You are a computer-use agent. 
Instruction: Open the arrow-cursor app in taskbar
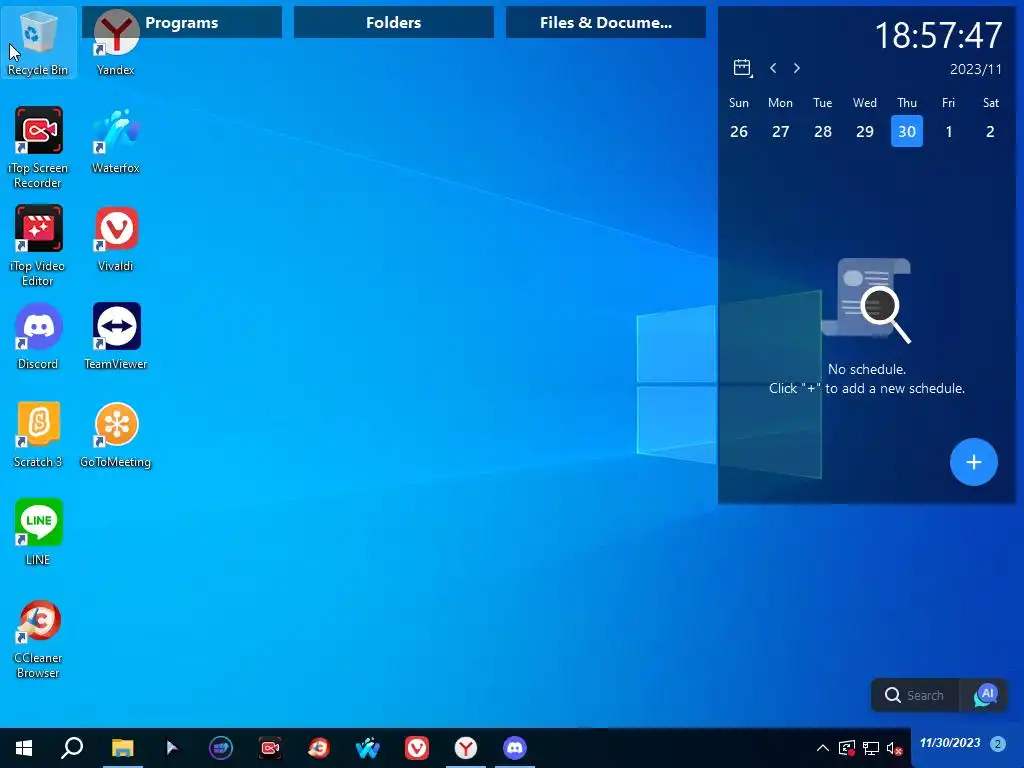172,748
